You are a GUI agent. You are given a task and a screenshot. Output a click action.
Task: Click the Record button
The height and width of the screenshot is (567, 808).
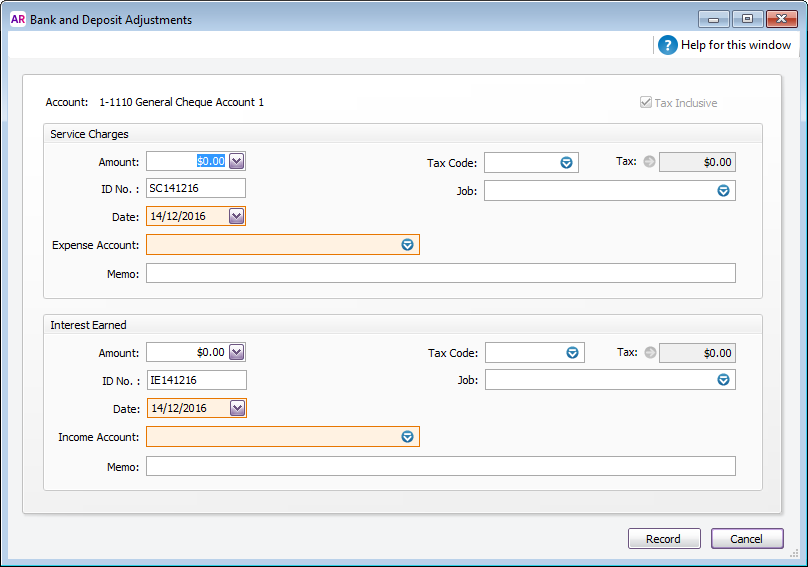tap(664, 539)
